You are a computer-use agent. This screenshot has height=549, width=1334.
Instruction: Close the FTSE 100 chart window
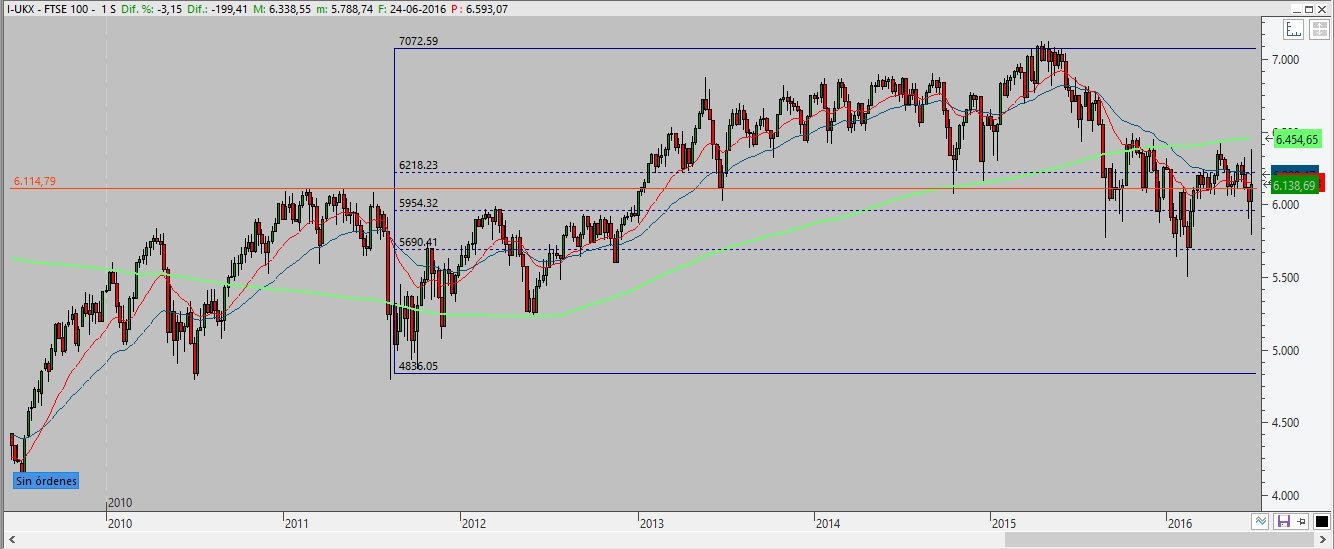pos(1322,9)
